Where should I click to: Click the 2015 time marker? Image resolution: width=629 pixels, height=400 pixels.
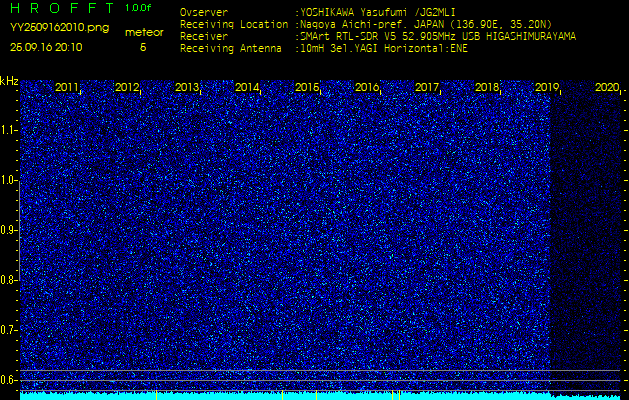pos(307,87)
